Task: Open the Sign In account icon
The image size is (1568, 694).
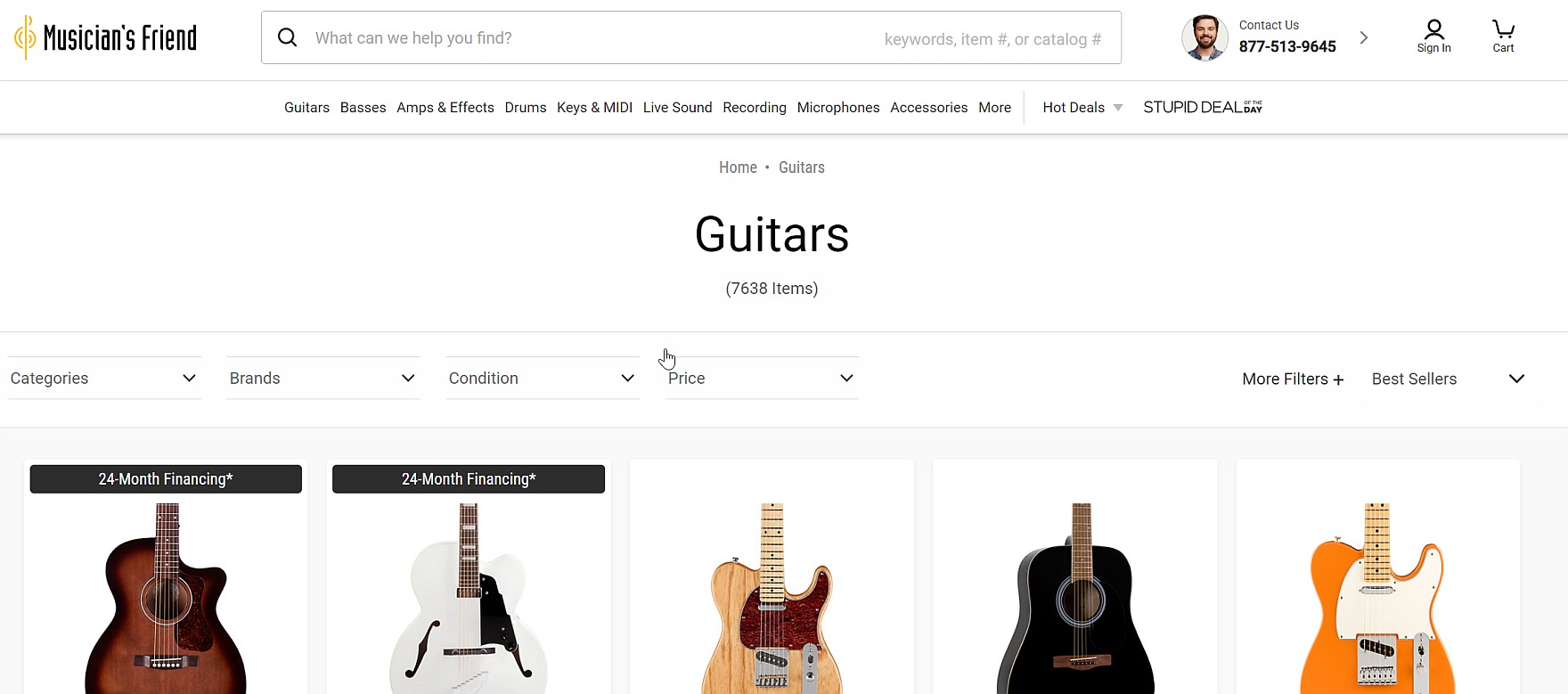Action: pos(1433,37)
